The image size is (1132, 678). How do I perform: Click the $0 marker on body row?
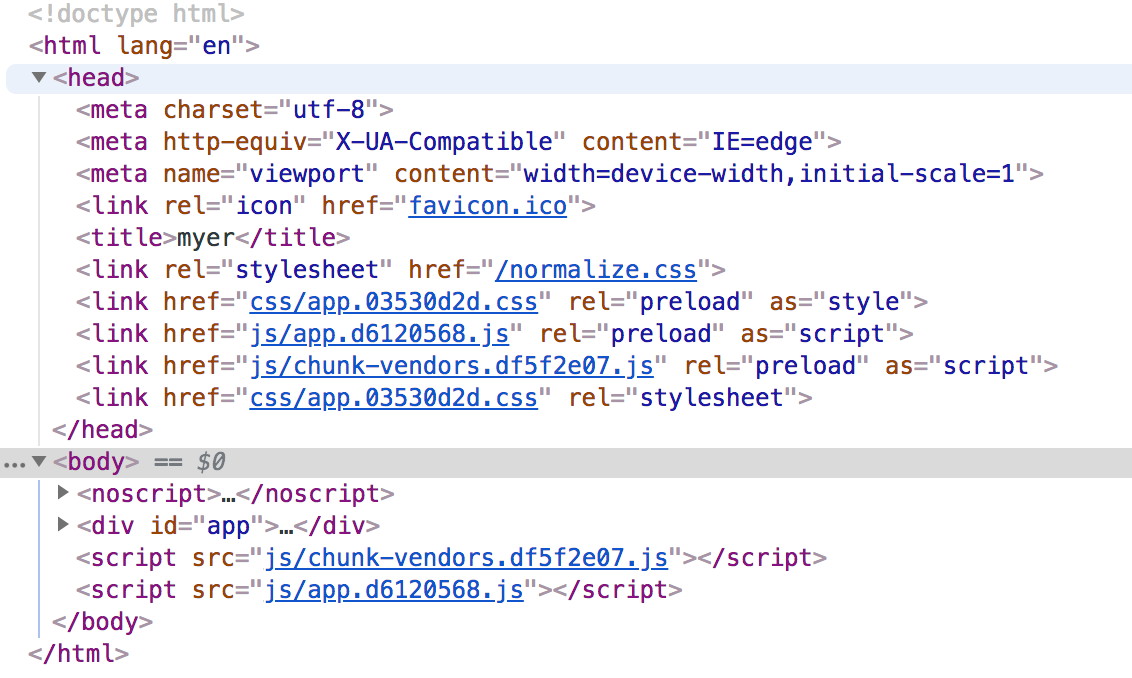pos(211,461)
